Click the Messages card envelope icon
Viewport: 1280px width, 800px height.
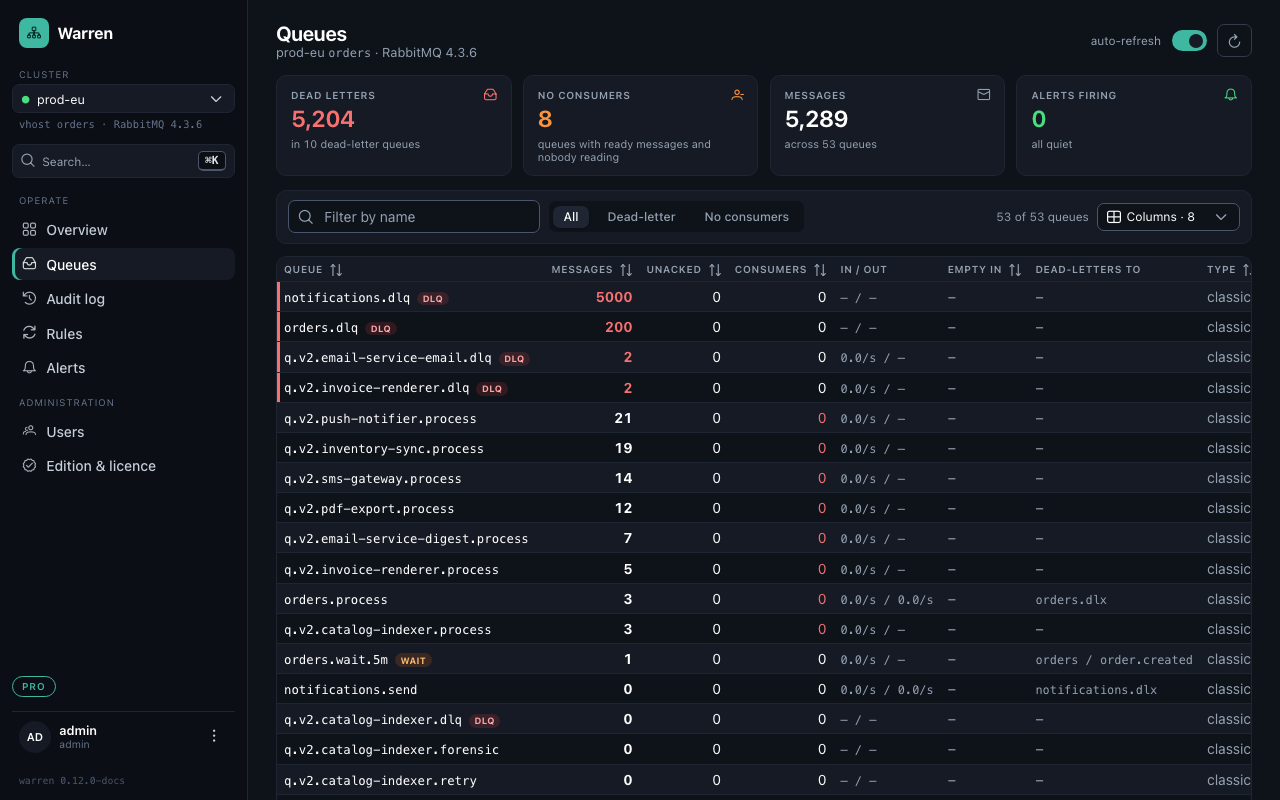pyautogui.click(x=984, y=95)
